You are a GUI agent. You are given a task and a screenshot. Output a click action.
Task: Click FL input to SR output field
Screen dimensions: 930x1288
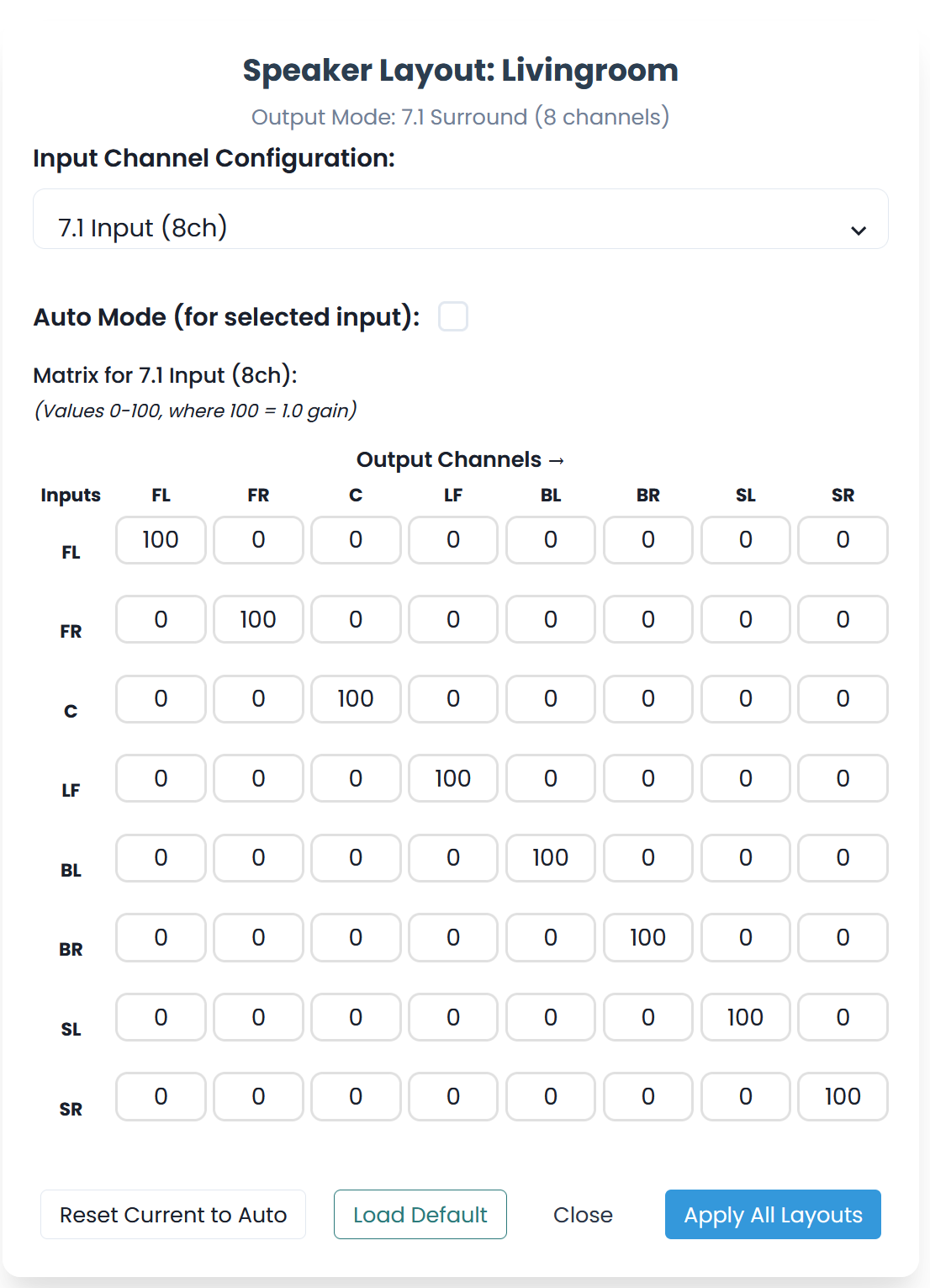point(843,540)
